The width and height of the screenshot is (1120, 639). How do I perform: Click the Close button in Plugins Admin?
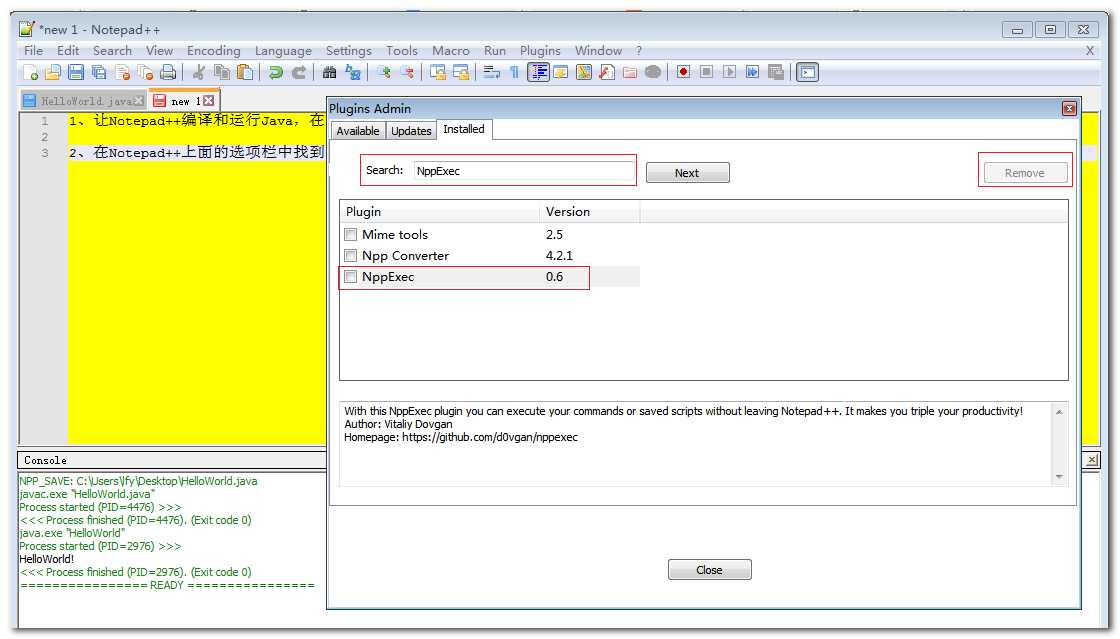(x=709, y=570)
